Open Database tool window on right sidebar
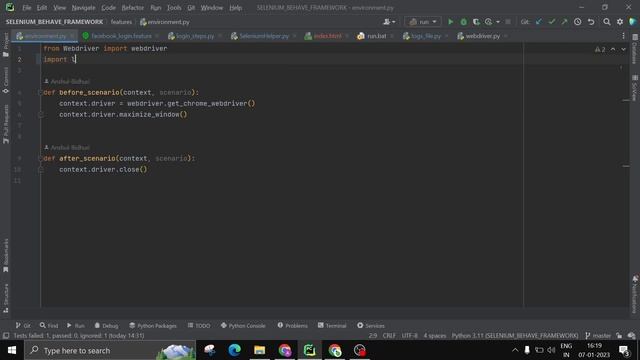 point(634,49)
